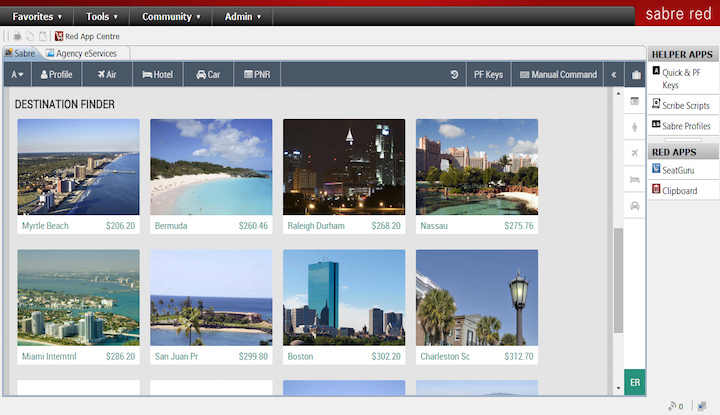The image size is (720, 415).
Task: Click the airplane icon in side rail
Action: pos(635,153)
